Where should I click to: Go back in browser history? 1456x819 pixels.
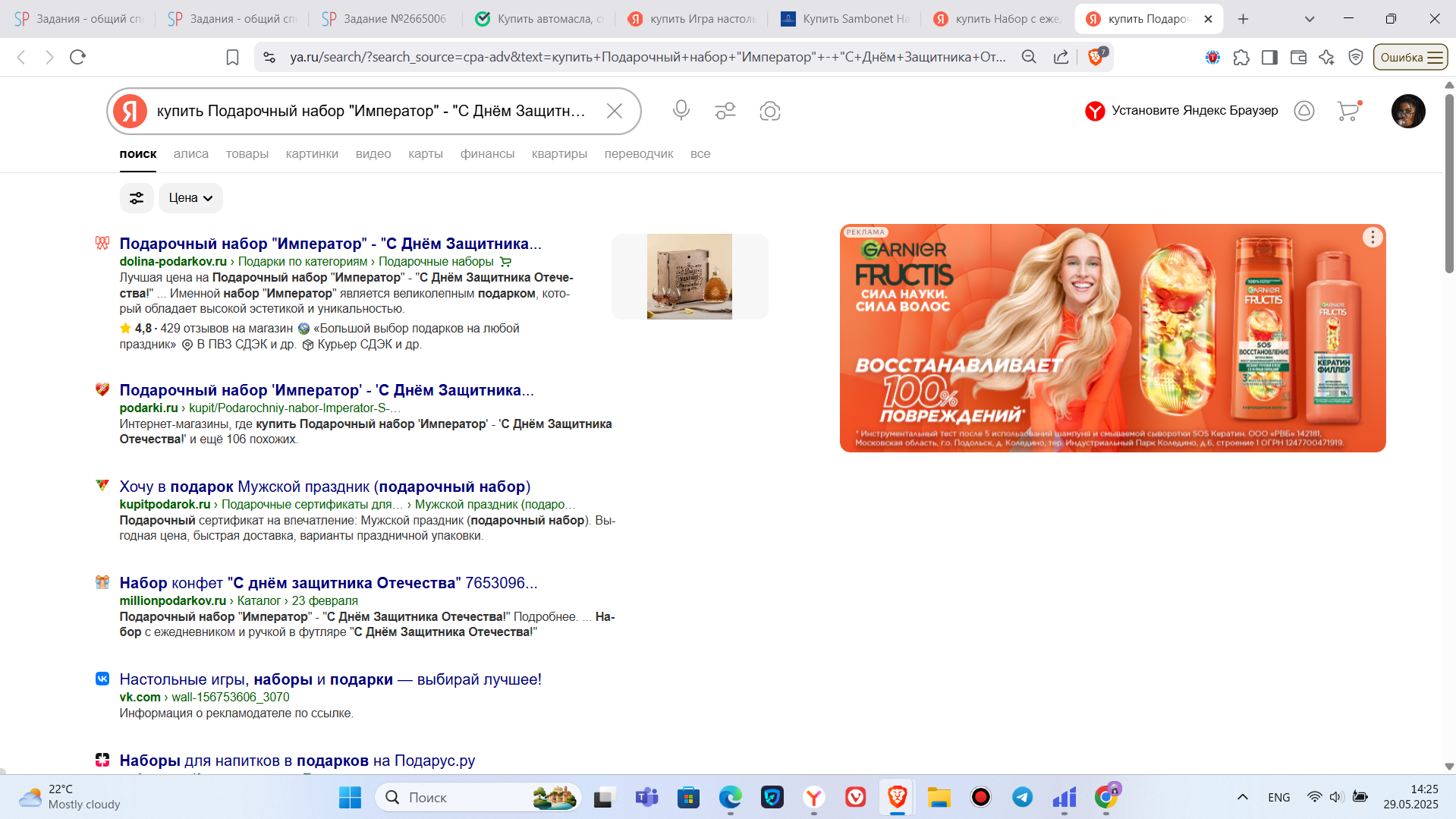[21, 57]
